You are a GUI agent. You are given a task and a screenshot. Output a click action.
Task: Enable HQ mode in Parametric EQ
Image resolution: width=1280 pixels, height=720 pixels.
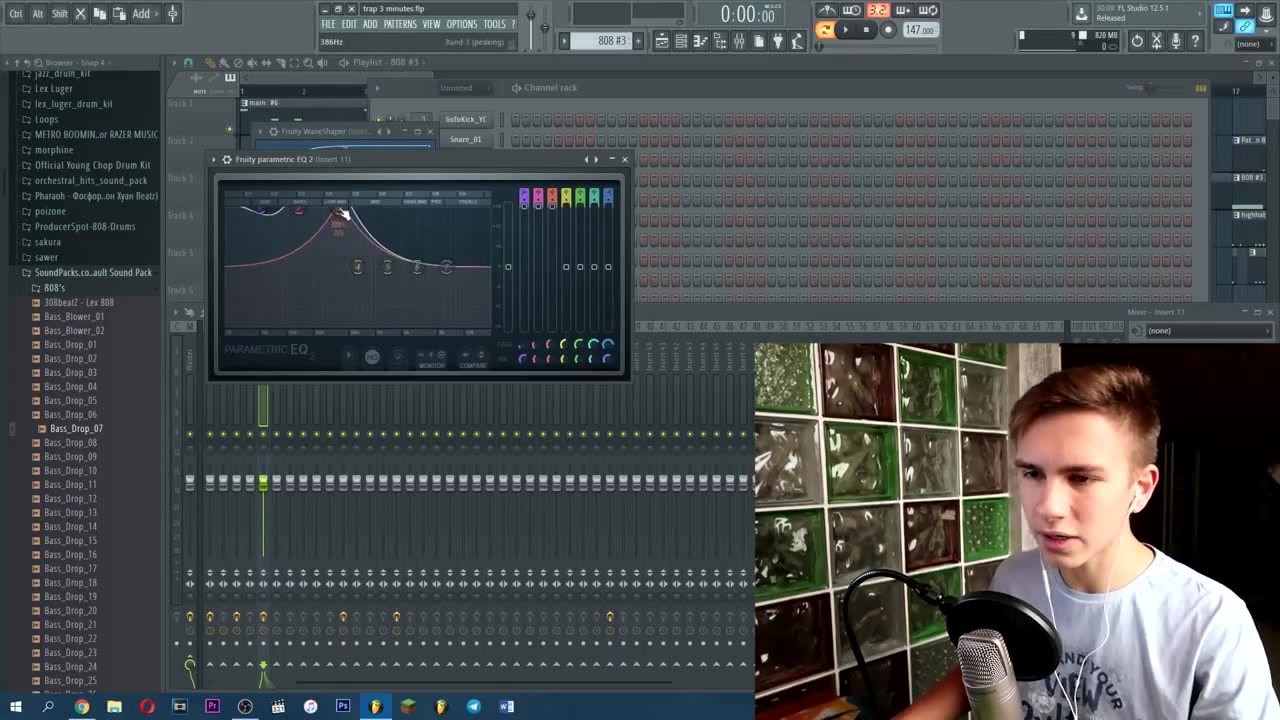pyautogui.click(x=372, y=357)
